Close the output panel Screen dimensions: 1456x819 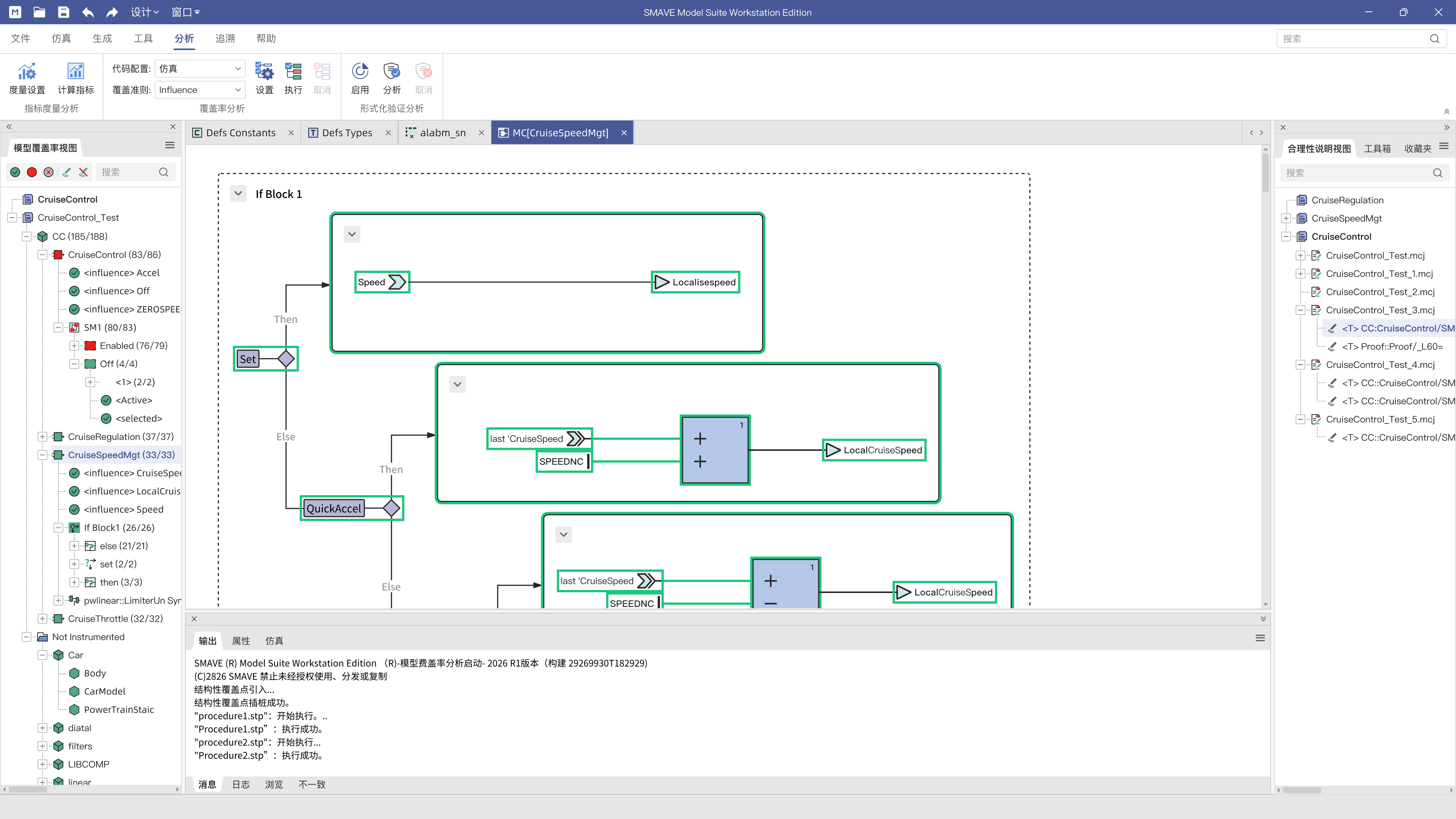[194, 619]
